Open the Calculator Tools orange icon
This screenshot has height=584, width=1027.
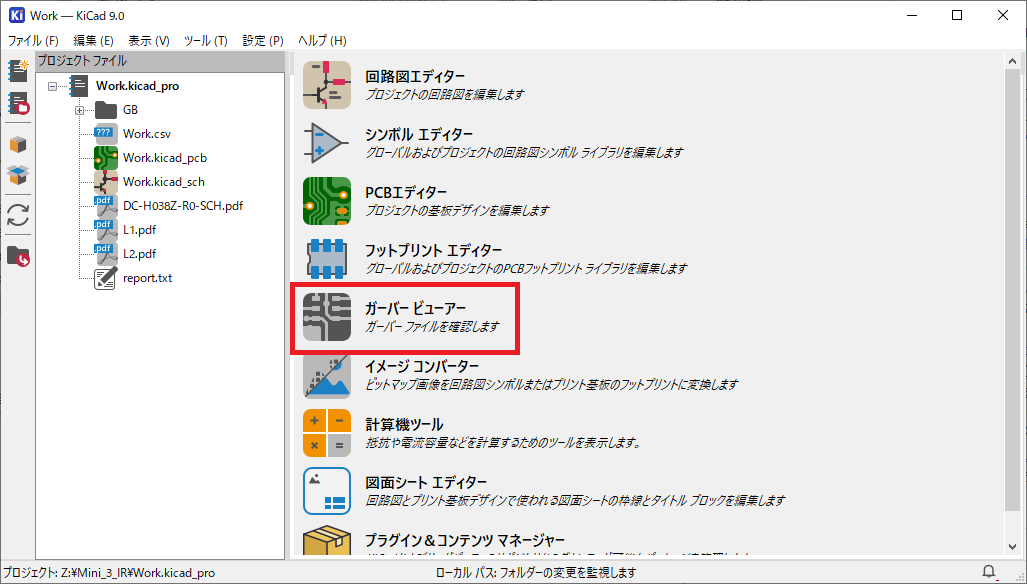click(327, 433)
